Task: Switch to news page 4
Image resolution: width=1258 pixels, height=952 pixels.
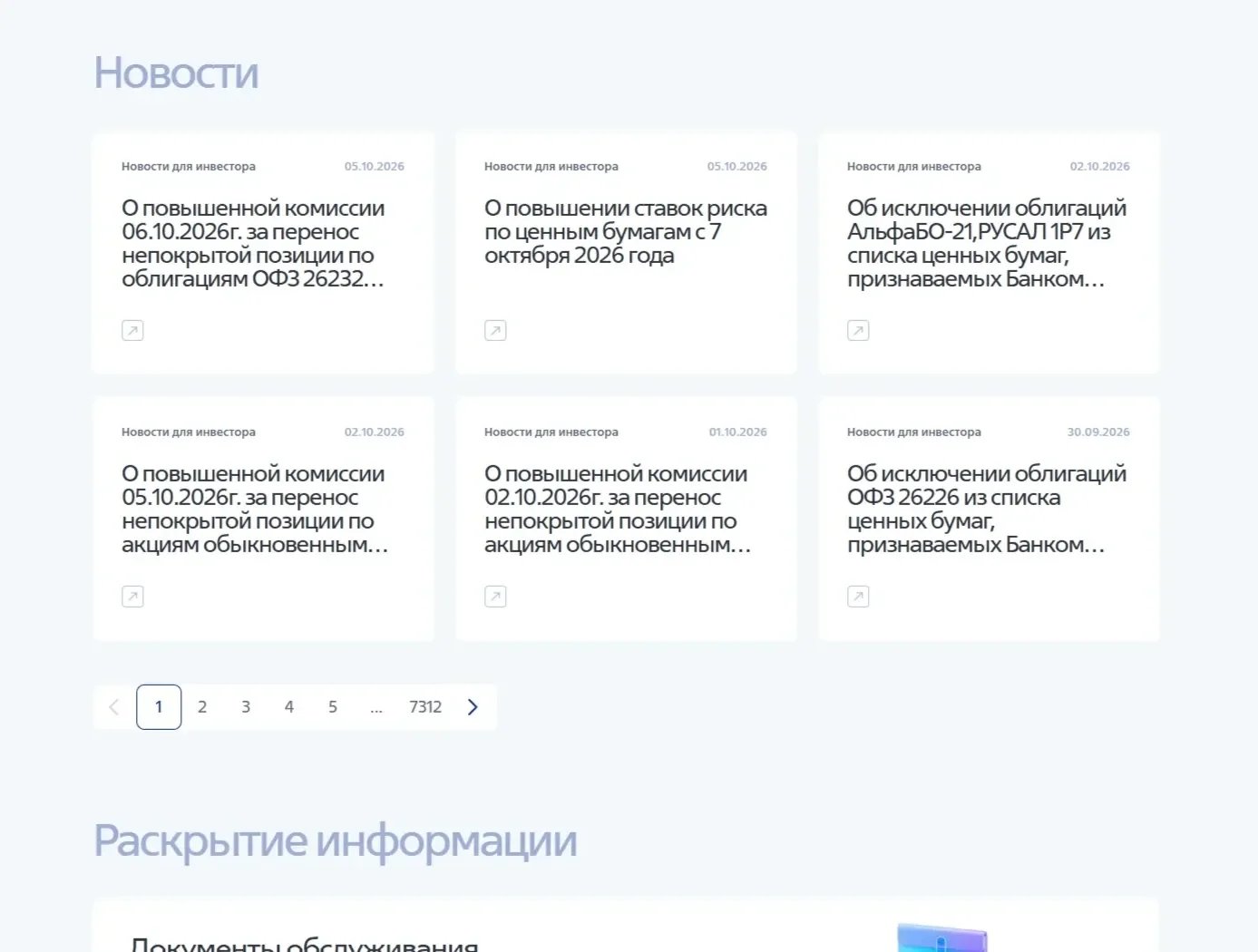Action: pyautogui.click(x=289, y=707)
